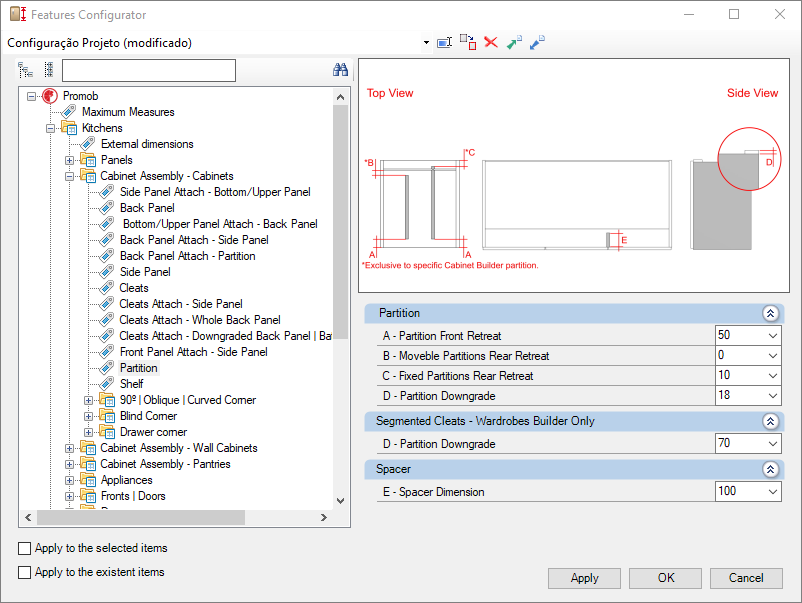
Task: Open B - Moveable Partitions Rear Retreat dropdown
Action: 772,355
